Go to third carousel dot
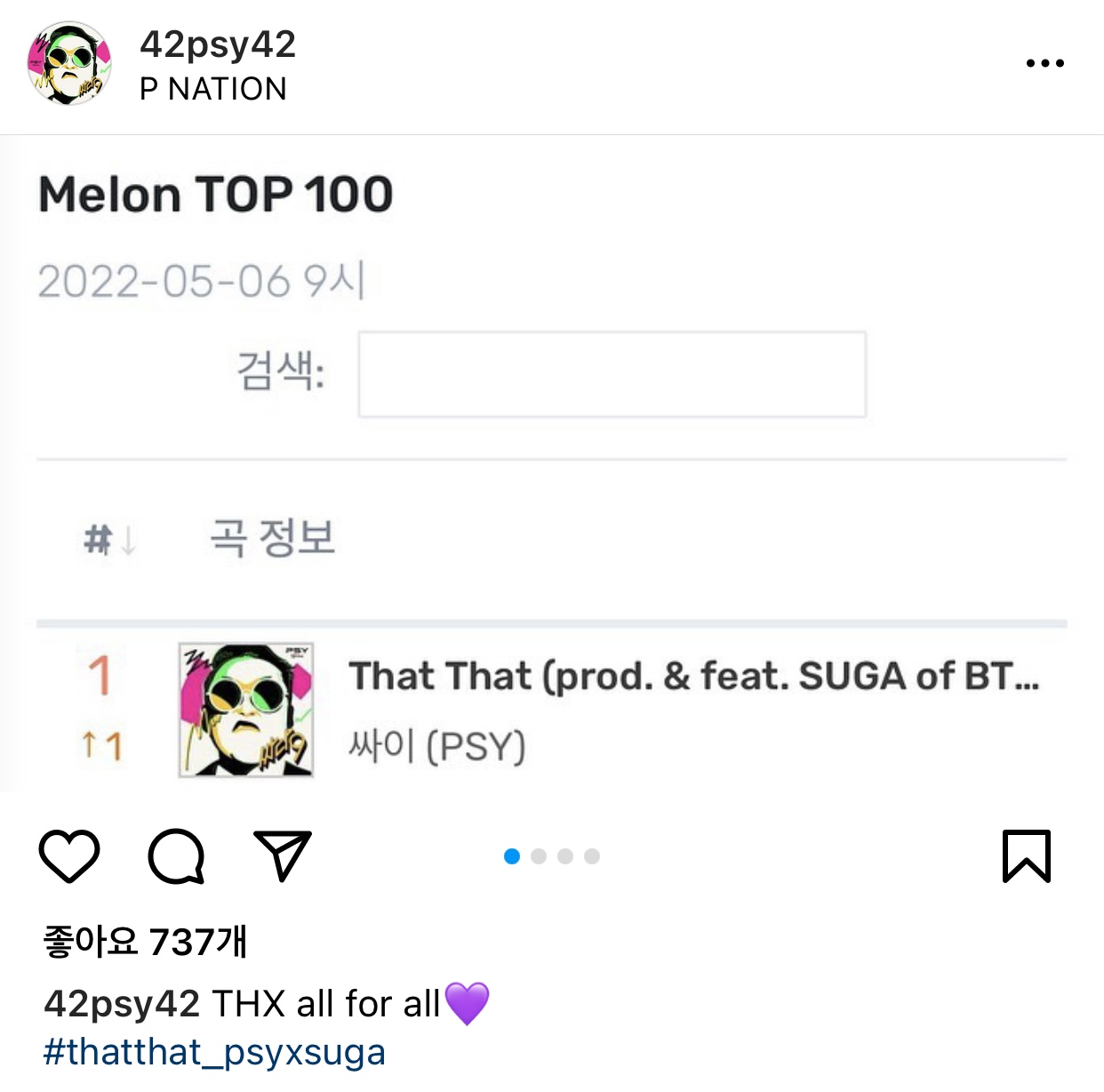Image resolution: width=1104 pixels, height=1092 pixels. 565,856
